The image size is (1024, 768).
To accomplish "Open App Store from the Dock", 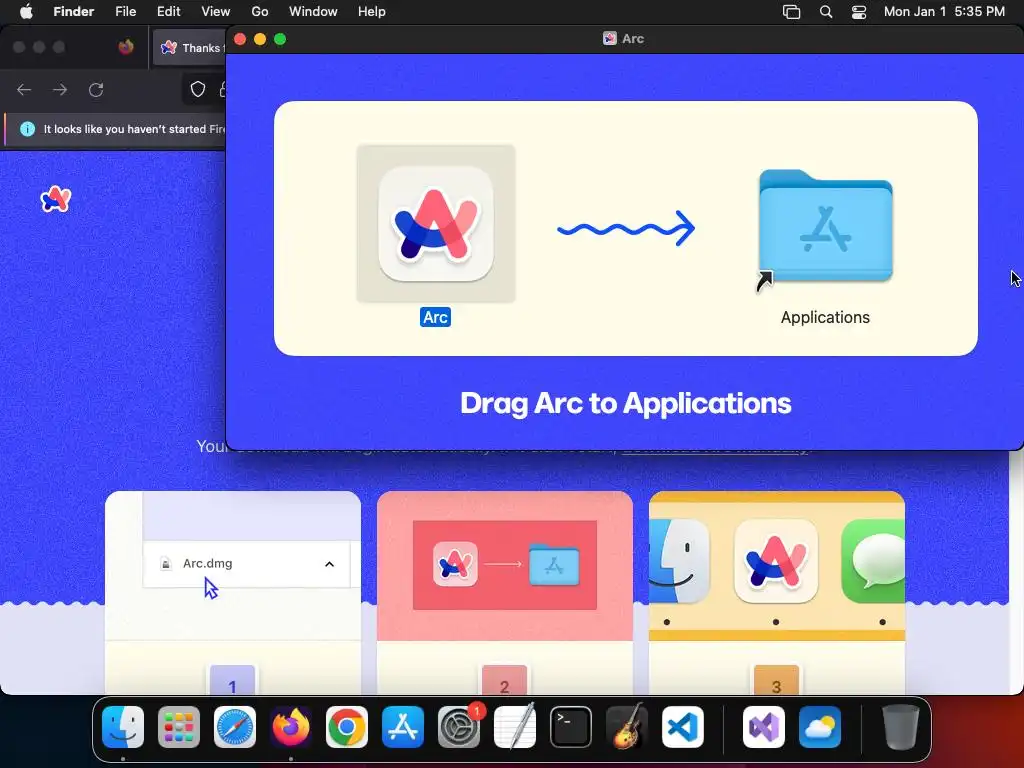I will (403, 727).
